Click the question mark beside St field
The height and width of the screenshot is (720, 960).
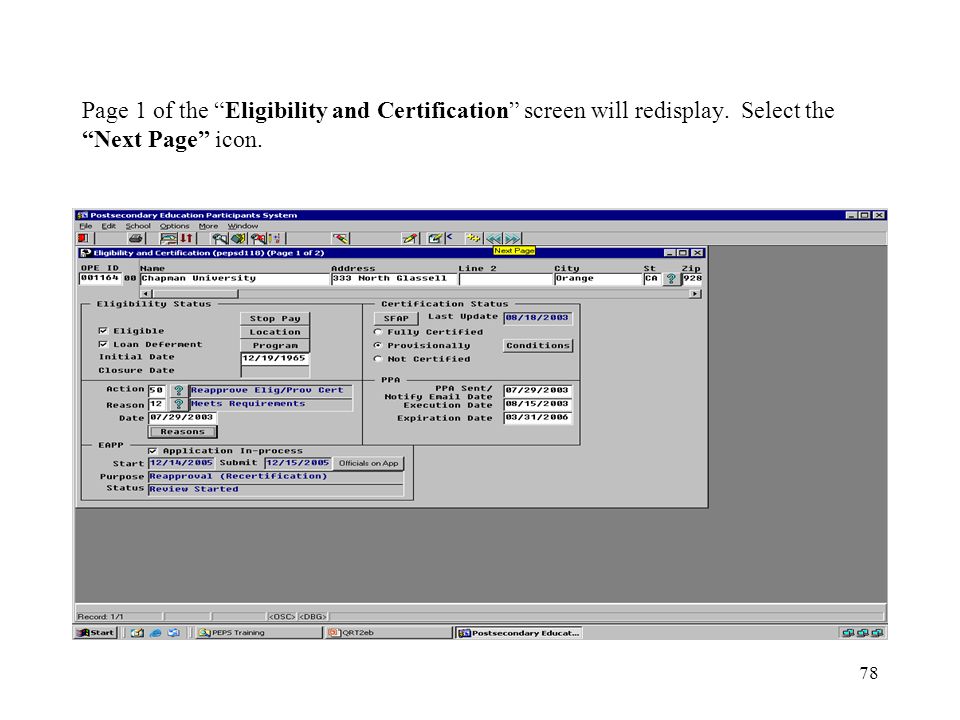(671, 279)
